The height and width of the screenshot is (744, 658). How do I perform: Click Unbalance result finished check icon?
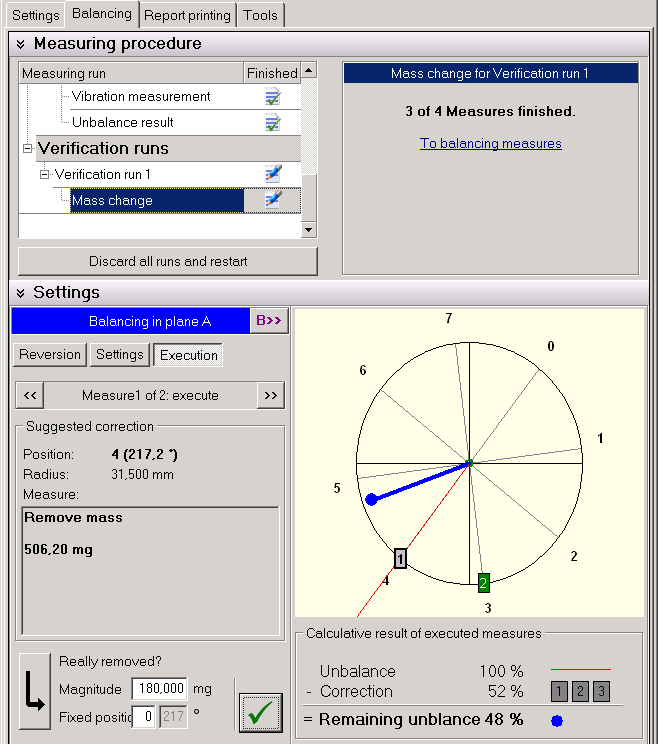273,122
